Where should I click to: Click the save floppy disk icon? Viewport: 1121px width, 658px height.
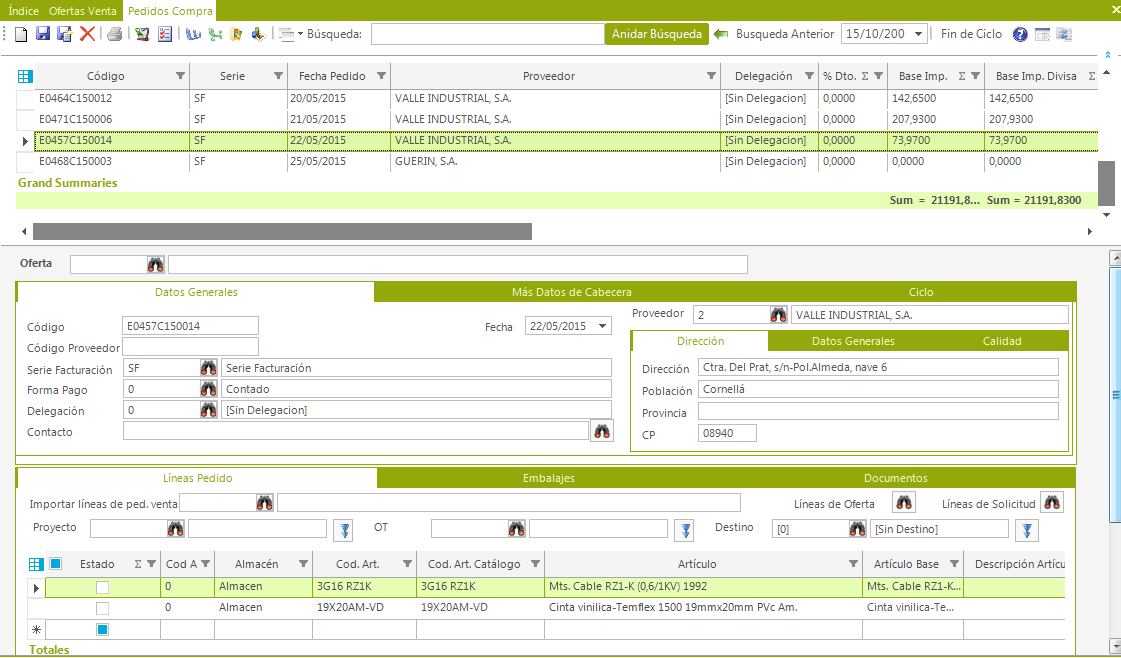(43, 34)
